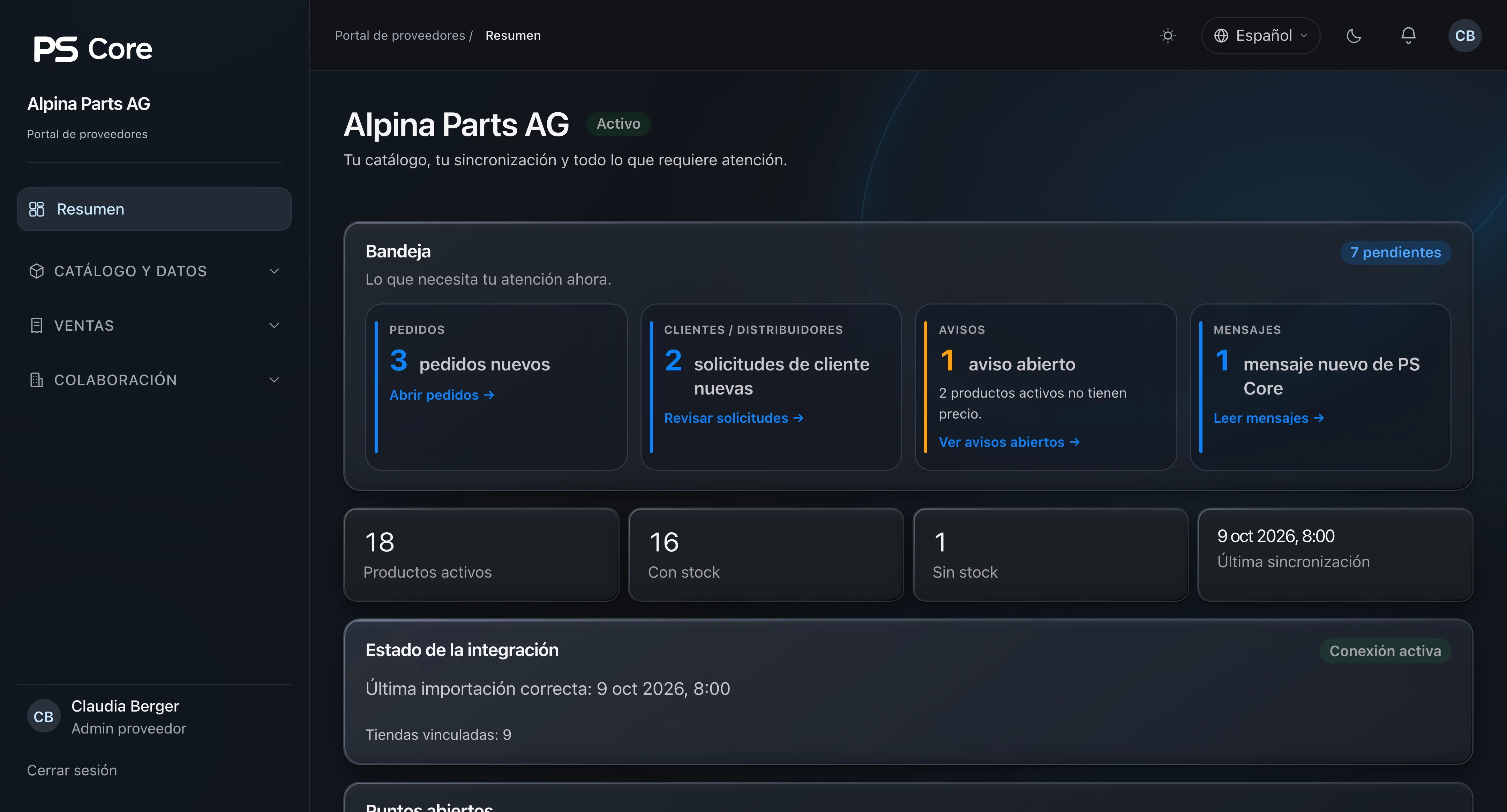Image resolution: width=1507 pixels, height=812 pixels.
Task: Click the Resumen dashboard grid icon
Action: click(x=36, y=209)
